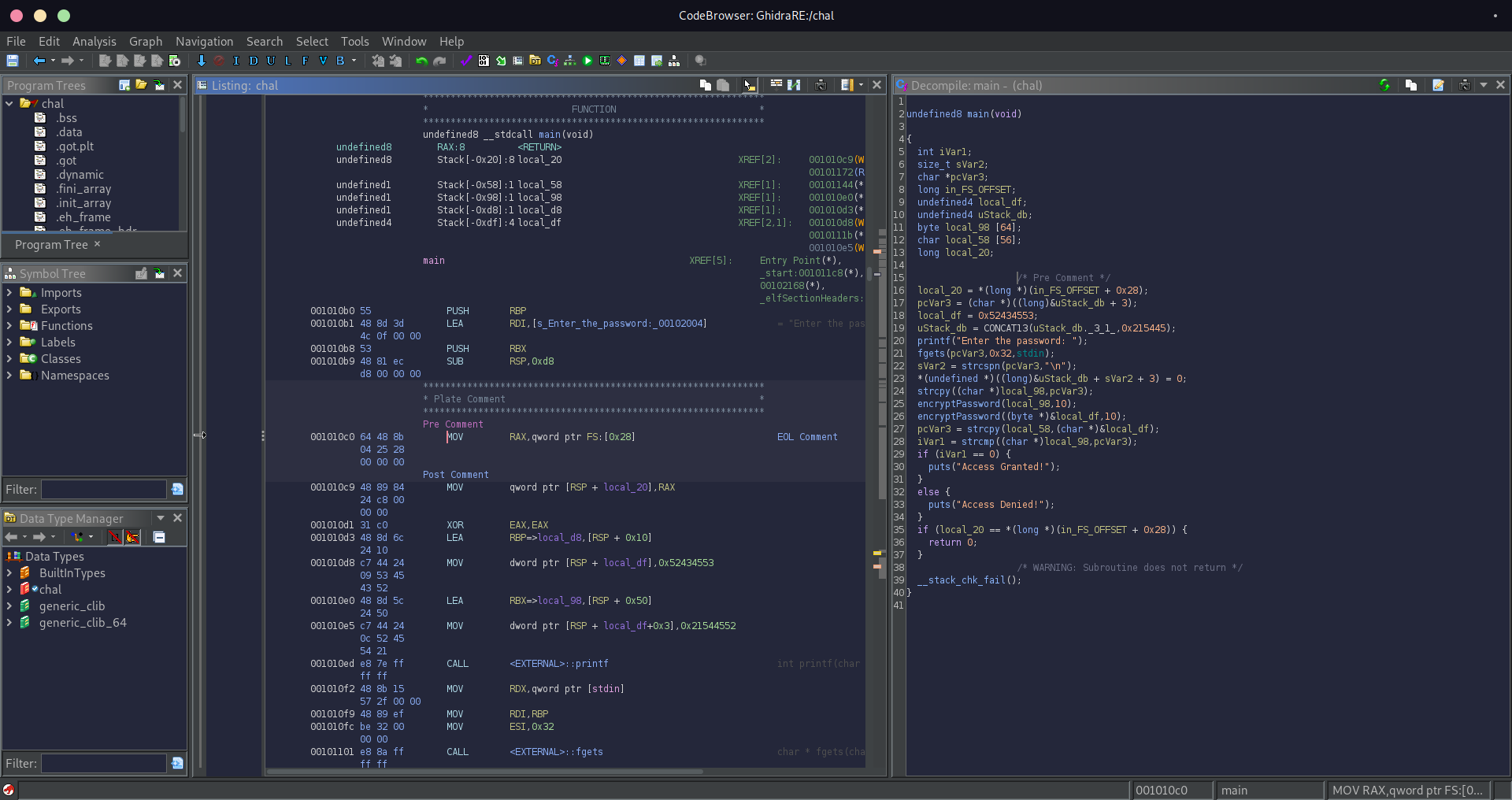Click the 'L' next-label toolbar icon

tap(288, 61)
